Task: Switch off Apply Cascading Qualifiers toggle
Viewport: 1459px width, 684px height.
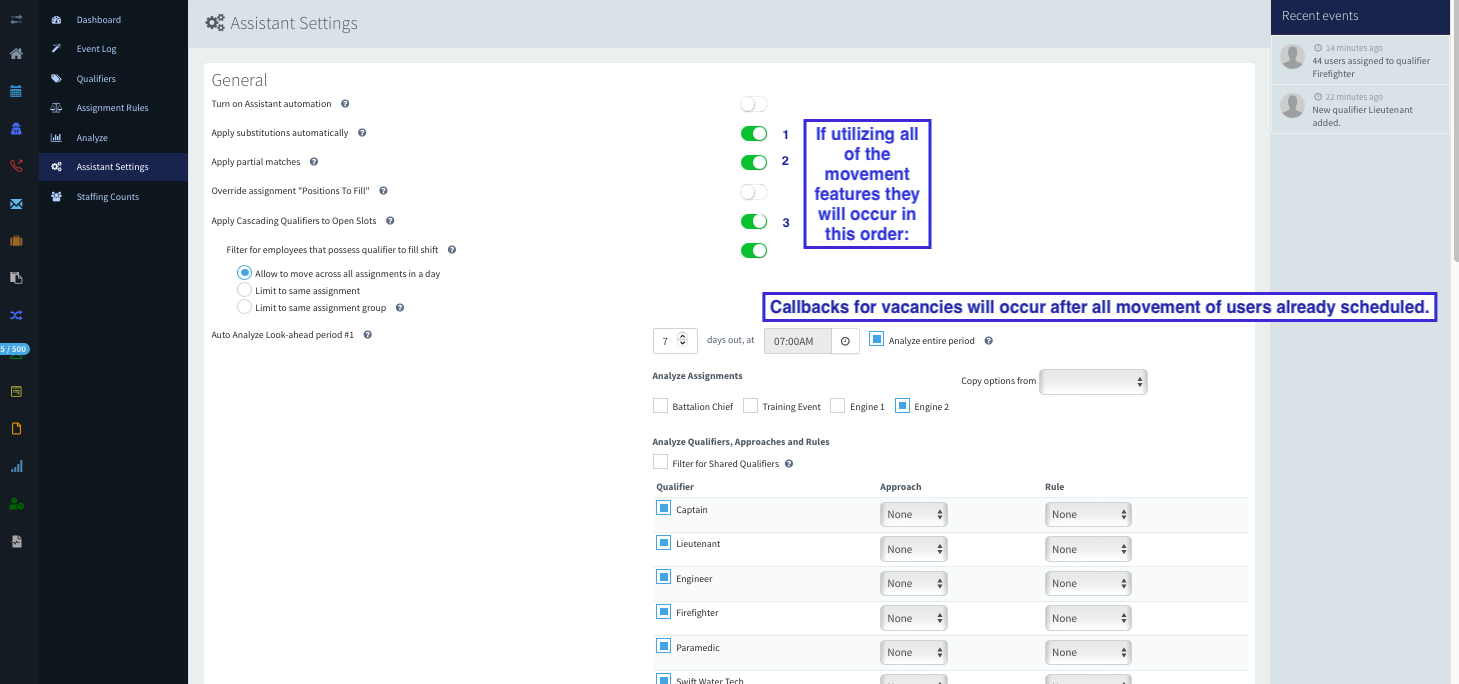Action: 754,221
